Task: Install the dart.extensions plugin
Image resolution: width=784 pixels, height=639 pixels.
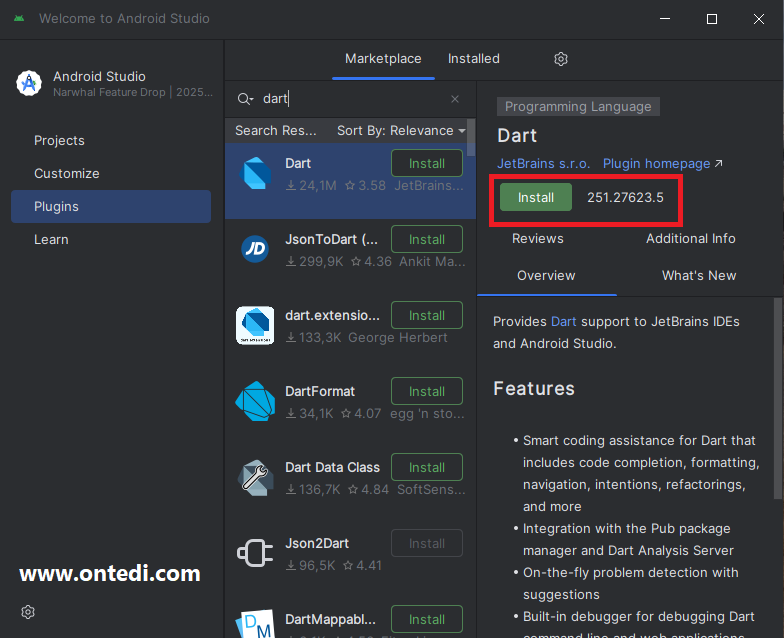Action: (x=426, y=316)
